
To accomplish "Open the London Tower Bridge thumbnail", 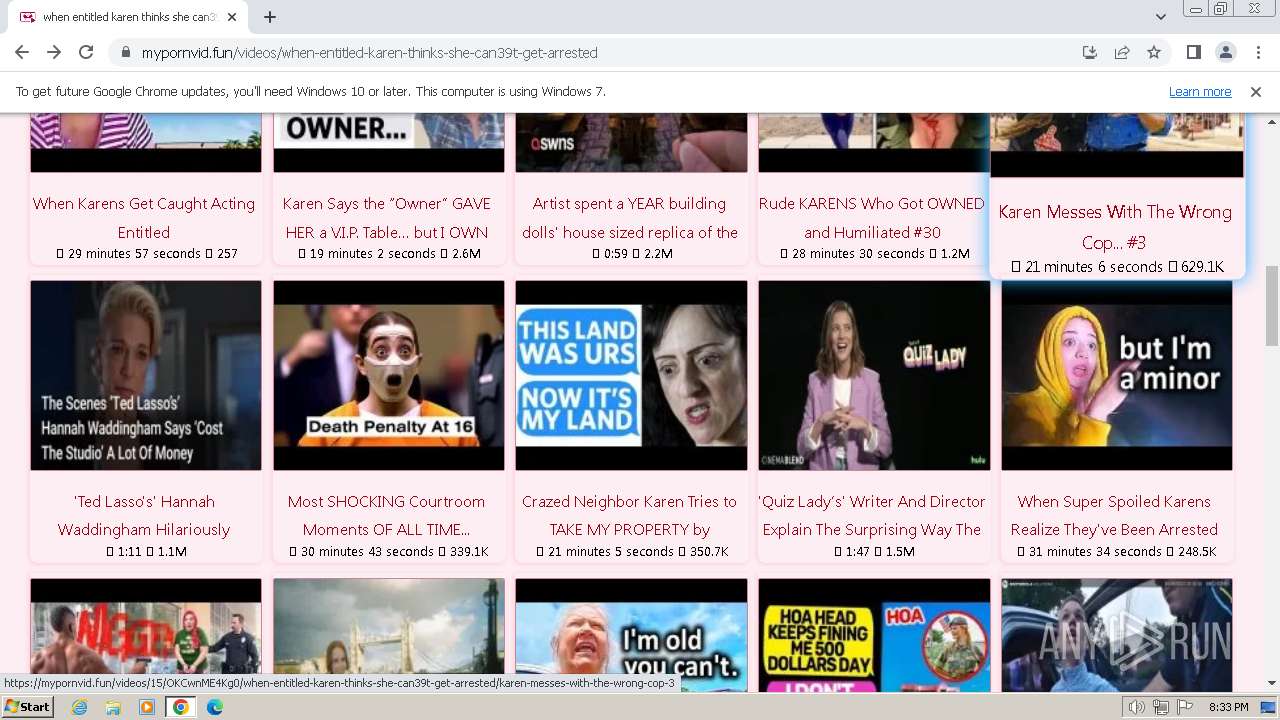I will click(389, 635).
